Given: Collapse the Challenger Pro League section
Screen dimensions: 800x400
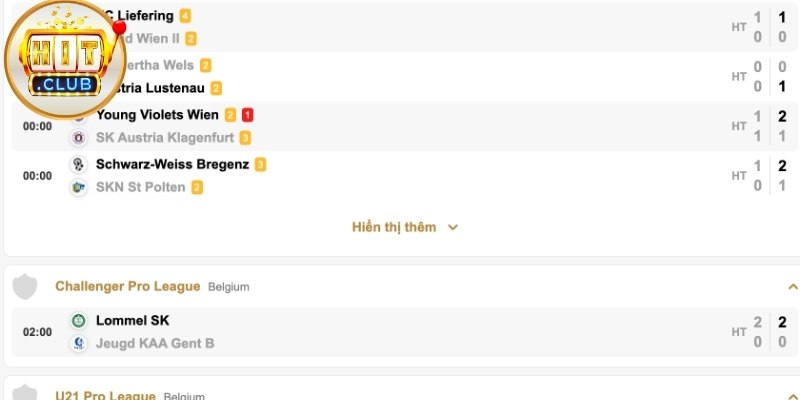Looking at the screenshot, I should (793, 287).
